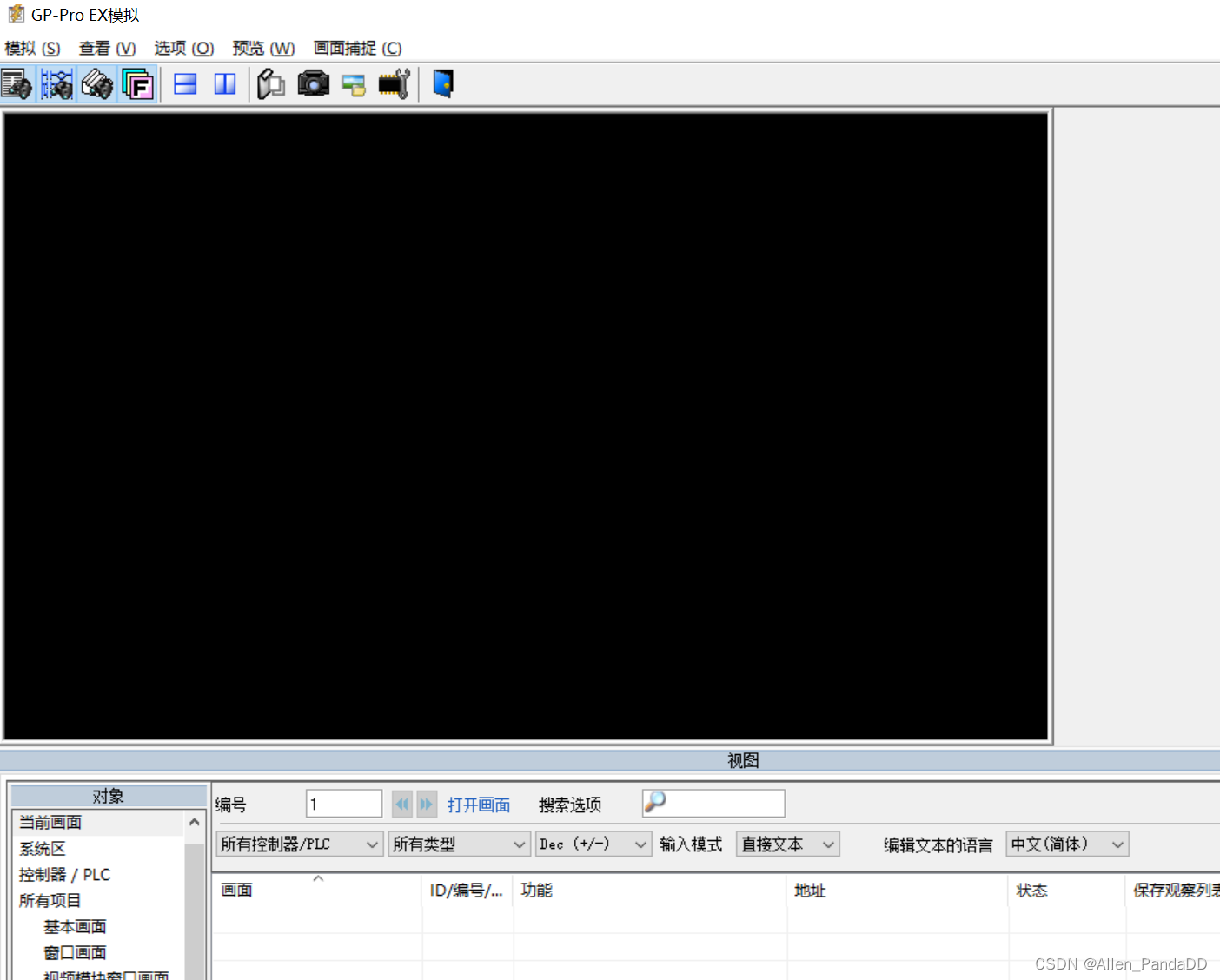The height and width of the screenshot is (980, 1220).
Task: Open the 查看 (V) menu
Action: [108, 49]
